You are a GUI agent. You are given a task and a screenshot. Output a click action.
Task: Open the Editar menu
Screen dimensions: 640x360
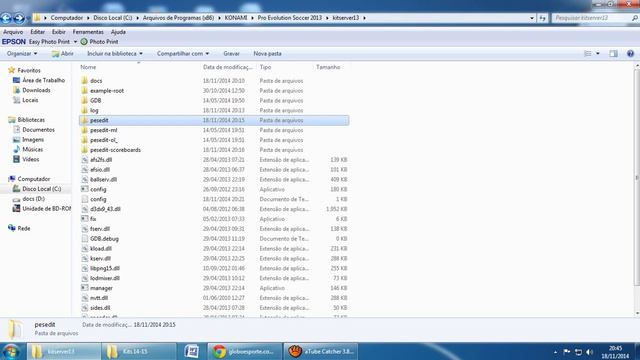[38, 32]
